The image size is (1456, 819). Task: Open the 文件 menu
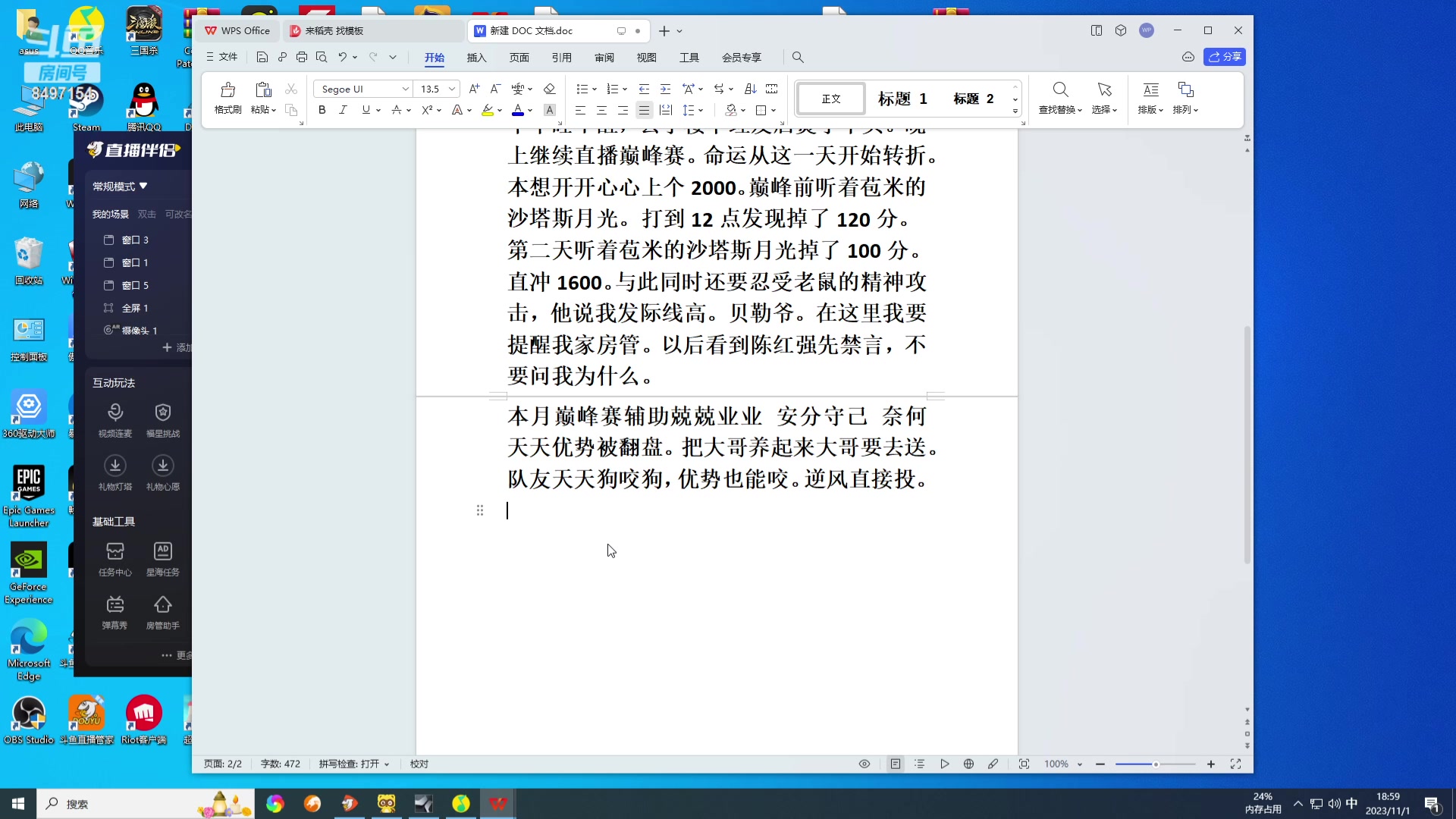(x=221, y=57)
